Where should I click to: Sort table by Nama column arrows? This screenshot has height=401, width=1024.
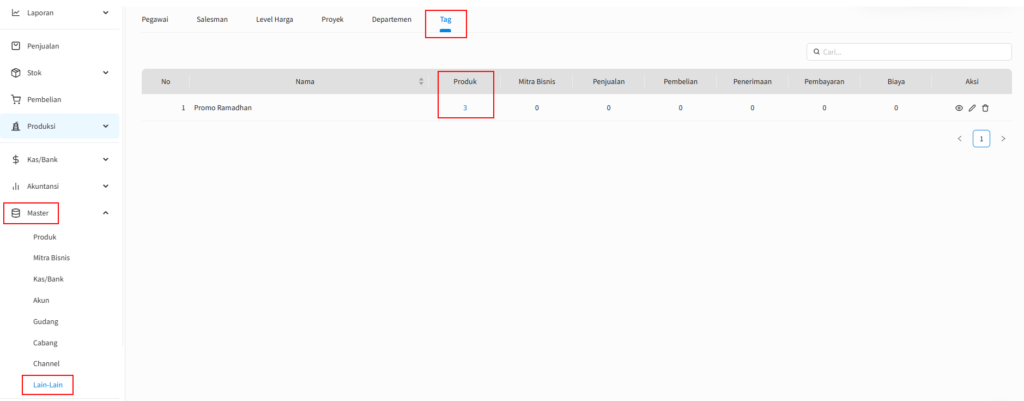421,82
